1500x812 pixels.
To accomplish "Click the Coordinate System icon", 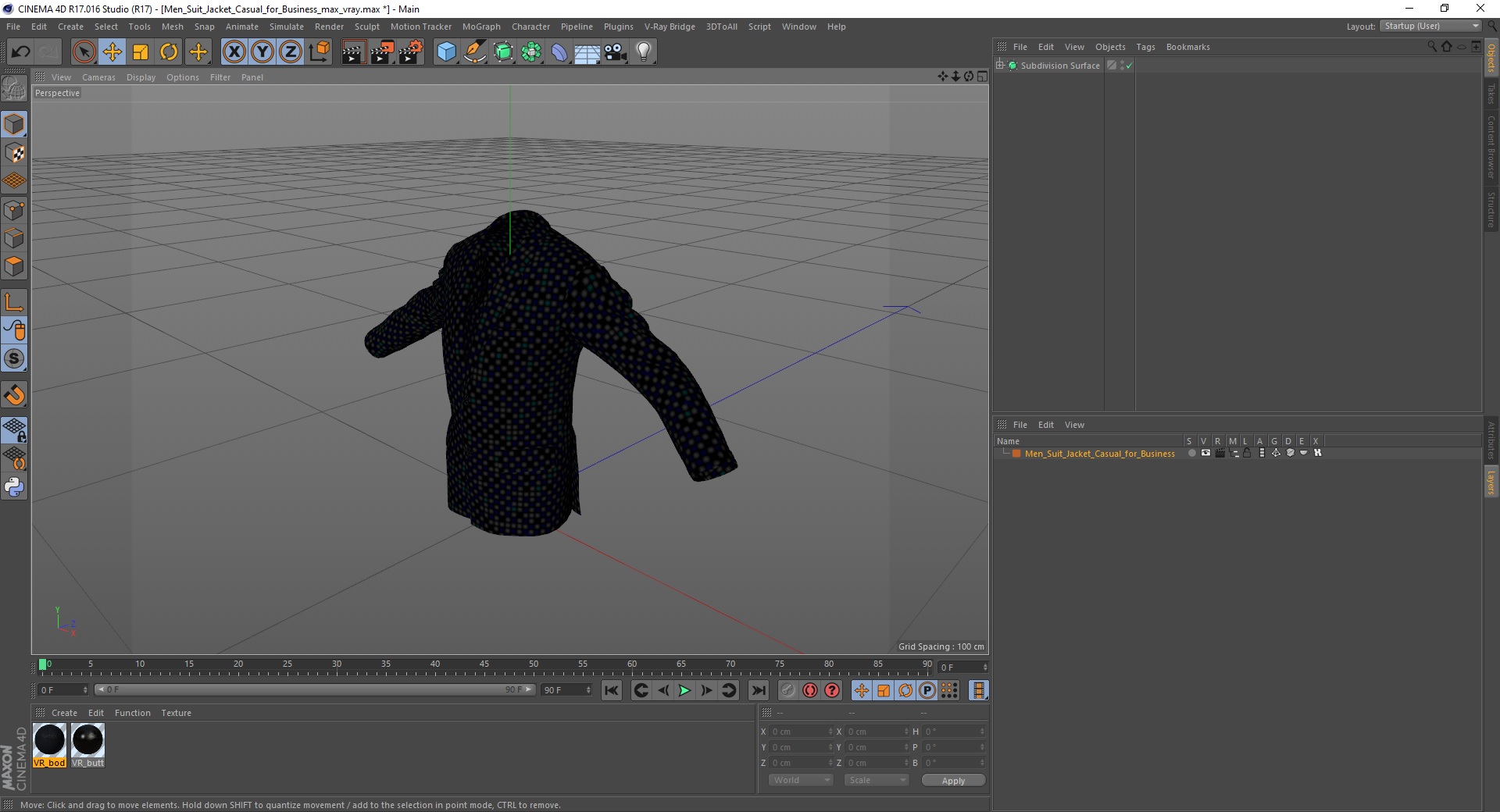I will click(x=320, y=52).
